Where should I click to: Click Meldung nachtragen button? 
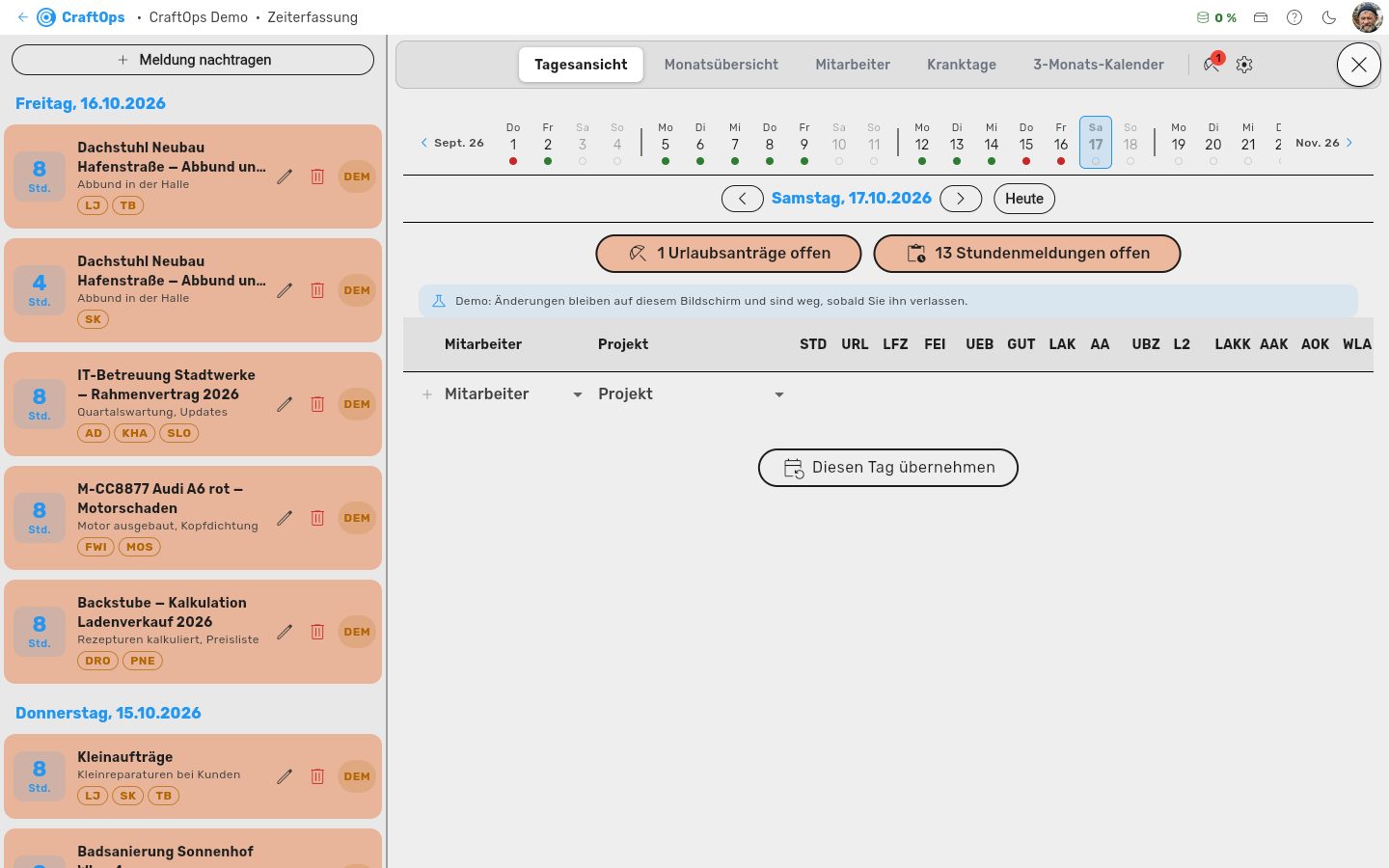pos(193,60)
